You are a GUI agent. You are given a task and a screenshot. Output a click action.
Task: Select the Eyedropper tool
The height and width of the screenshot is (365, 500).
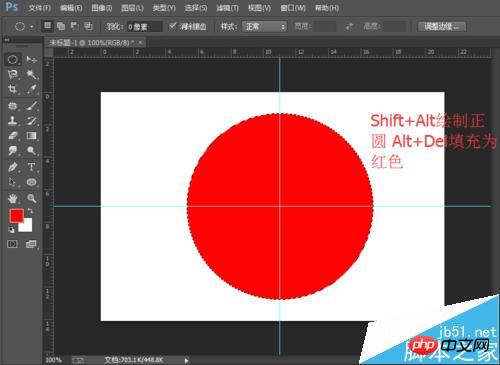click(x=32, y=89)
